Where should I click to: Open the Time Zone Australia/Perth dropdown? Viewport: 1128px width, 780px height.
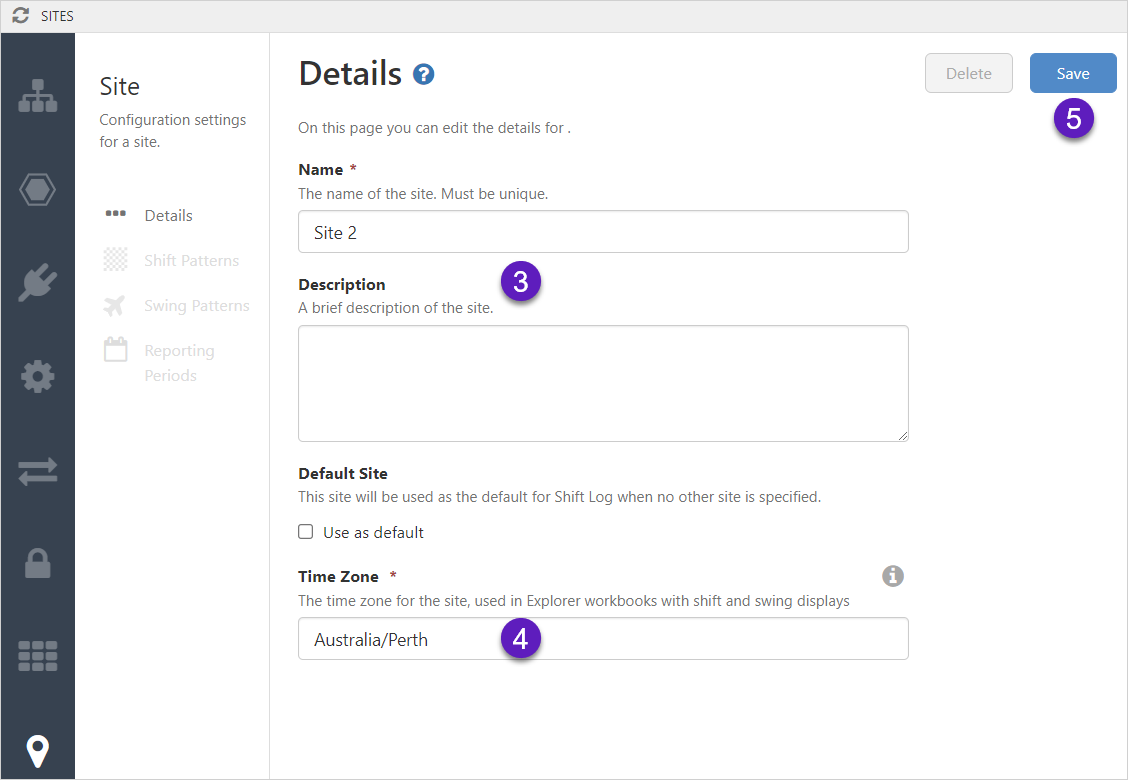click(x=603, y=639)
